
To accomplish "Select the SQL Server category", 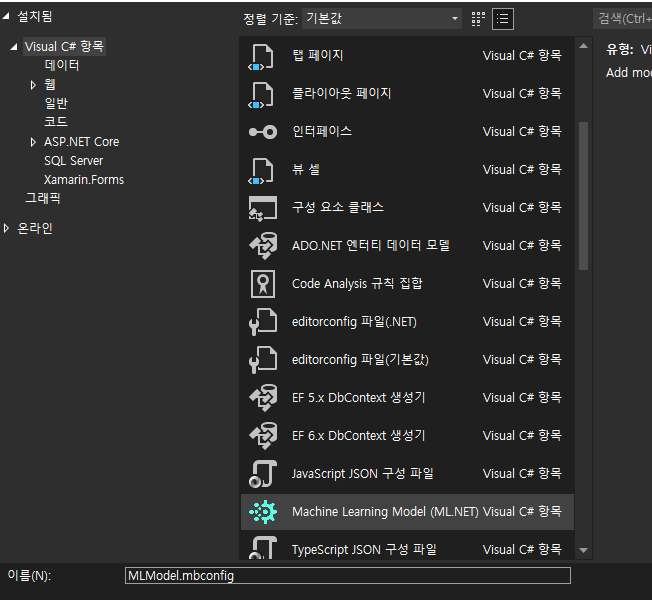I will coord(74,161).
